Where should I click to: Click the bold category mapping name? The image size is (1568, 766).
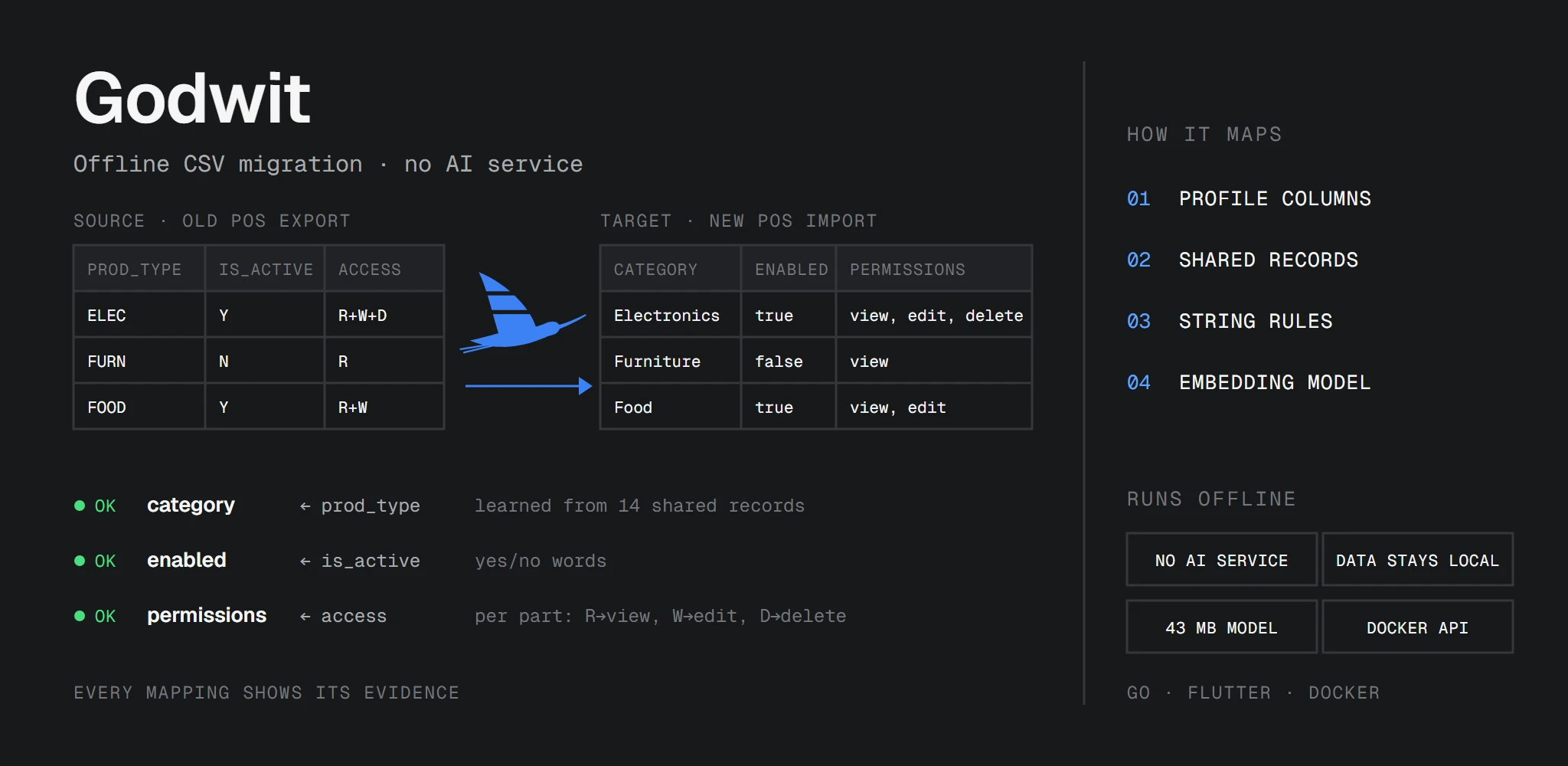click(x=191, y=506)
